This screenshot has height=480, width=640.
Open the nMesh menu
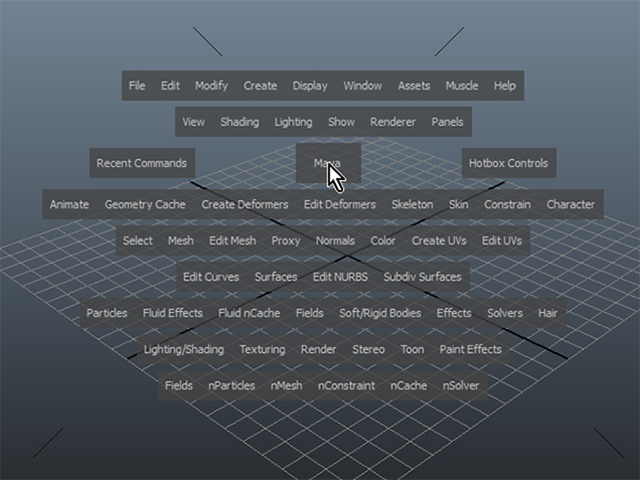point(287,386)
